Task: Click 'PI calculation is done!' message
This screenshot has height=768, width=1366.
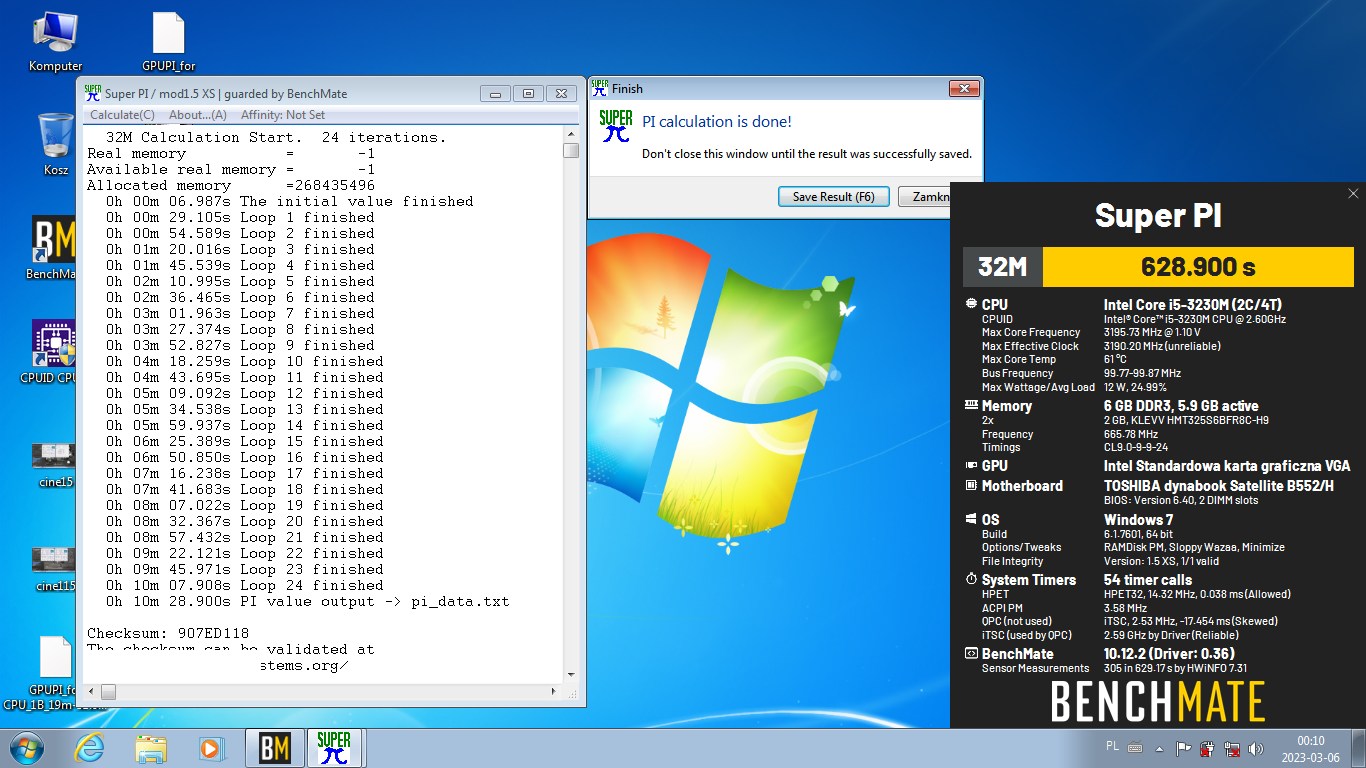Action: [717, 122]
